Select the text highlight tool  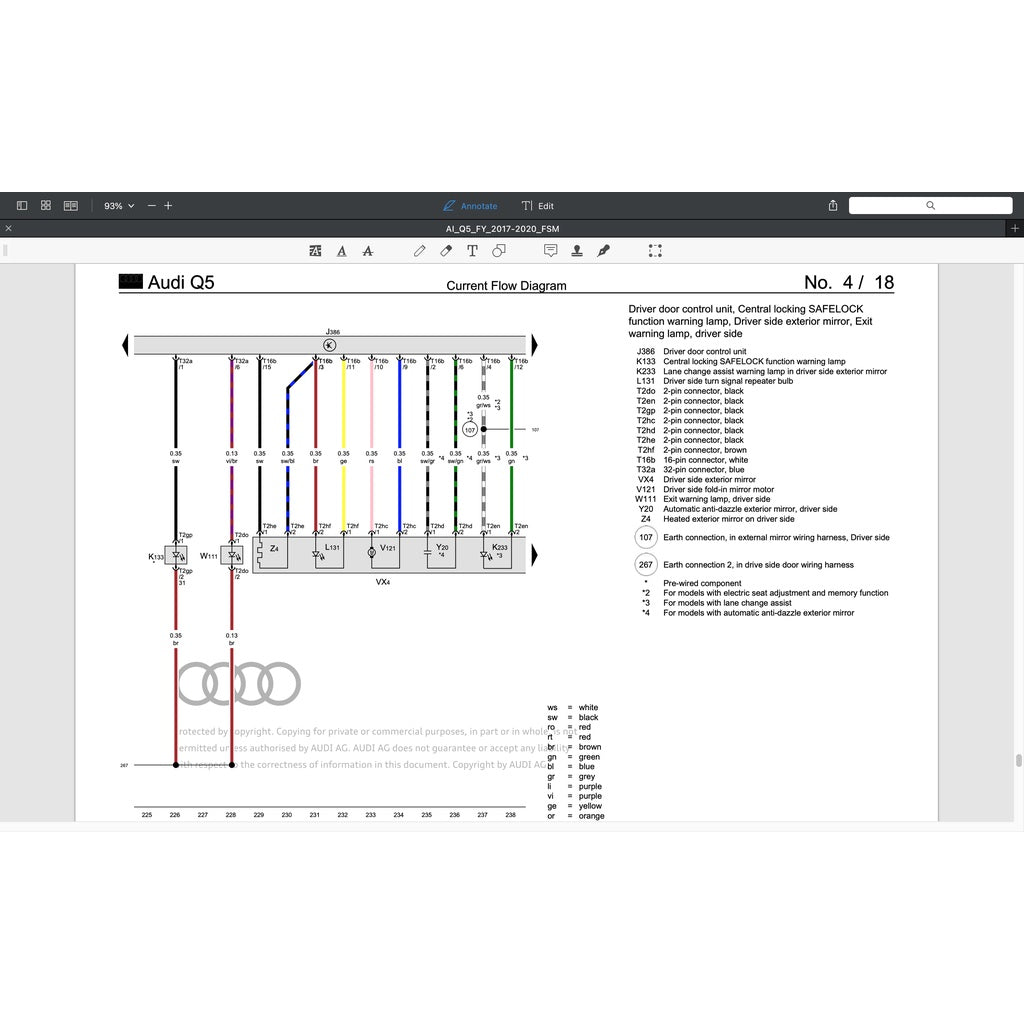[x=316, y=251]
